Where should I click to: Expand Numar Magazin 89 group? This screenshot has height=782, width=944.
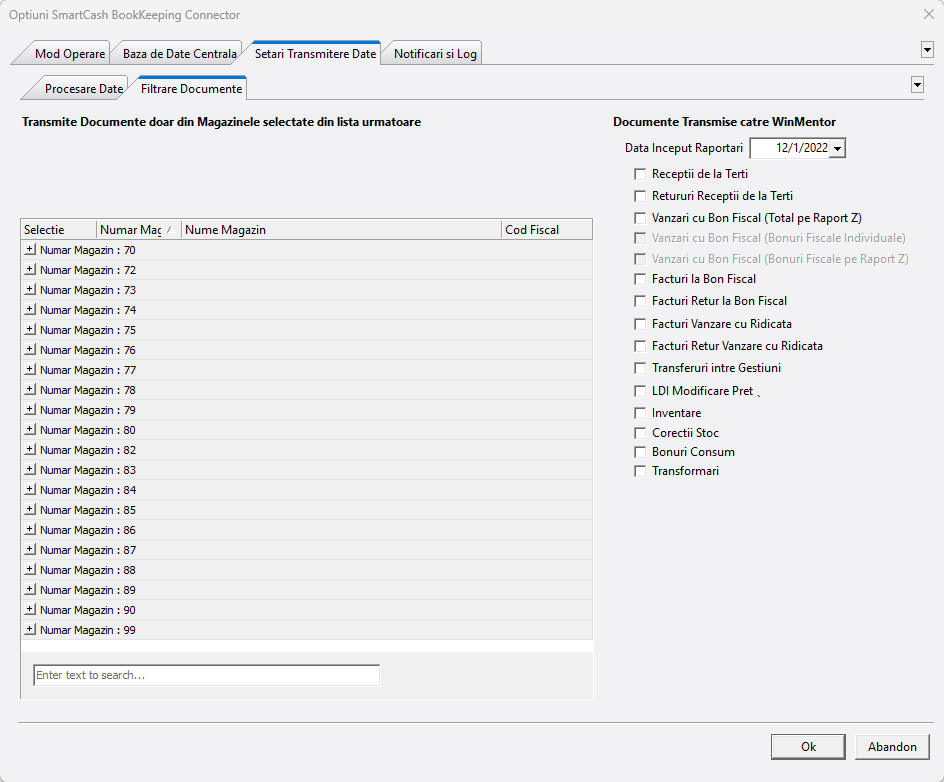[x=30, y=589]
